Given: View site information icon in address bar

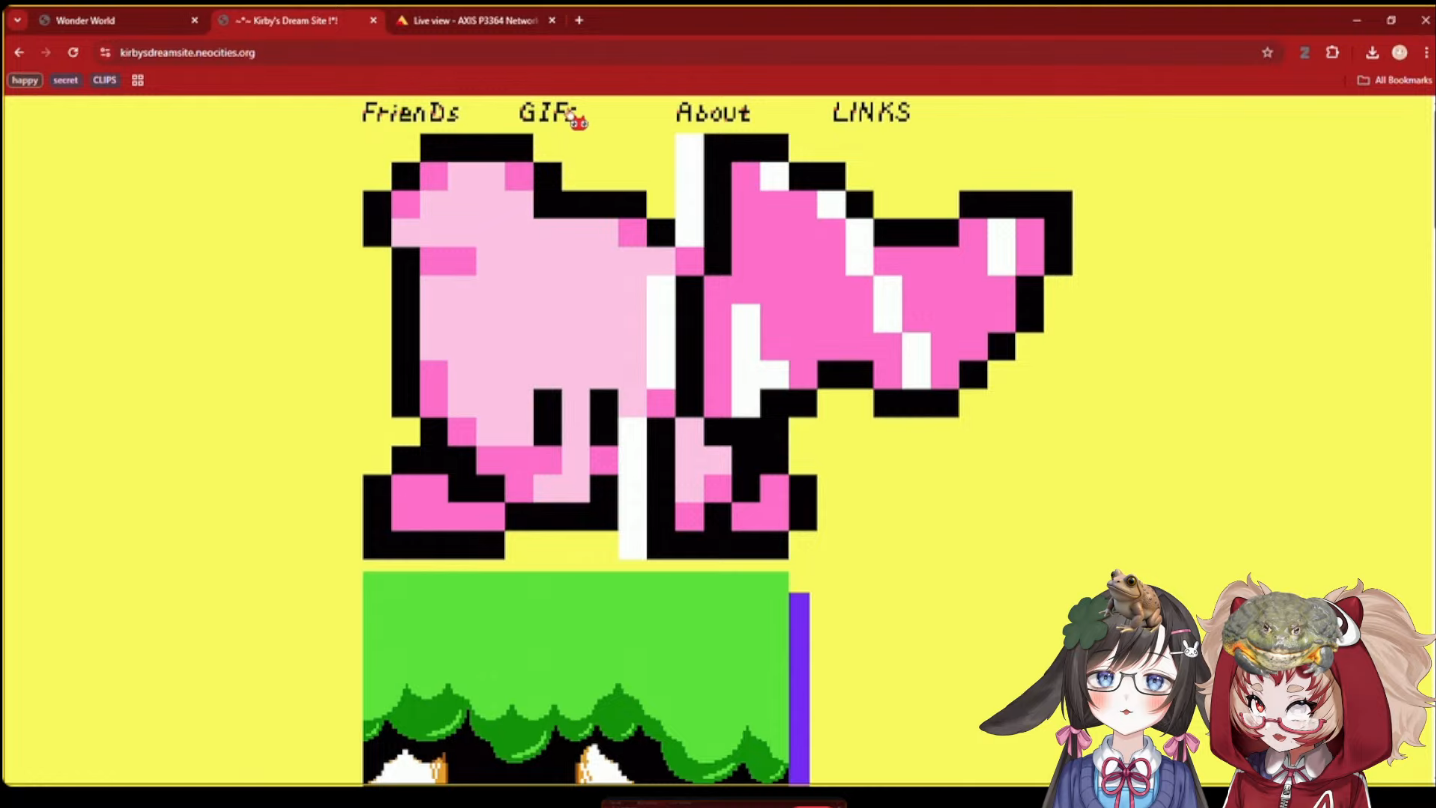Looking at the screenshot, I should pos(105,53).
